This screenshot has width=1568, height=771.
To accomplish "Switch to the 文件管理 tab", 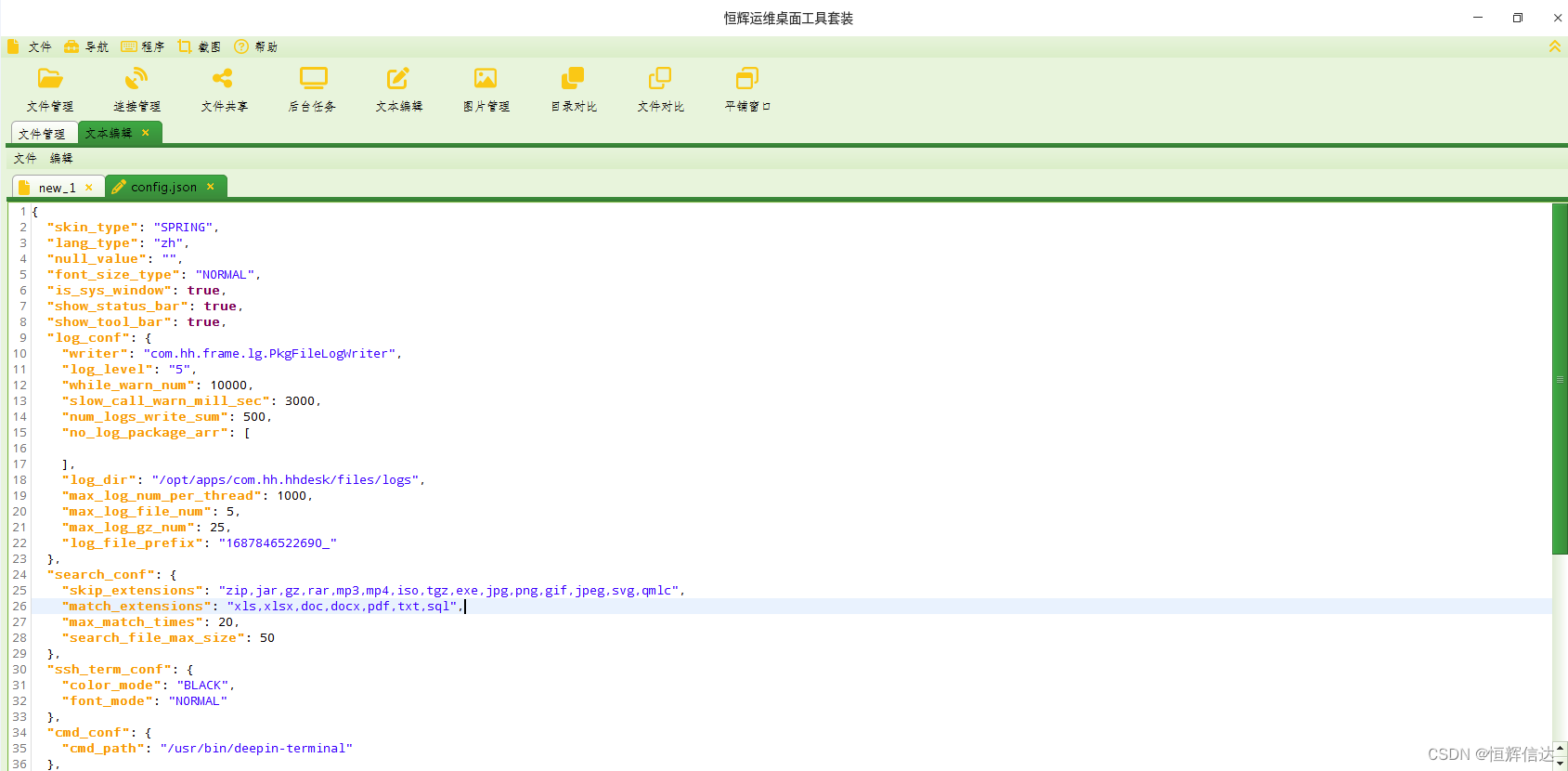I will (43, 134).
